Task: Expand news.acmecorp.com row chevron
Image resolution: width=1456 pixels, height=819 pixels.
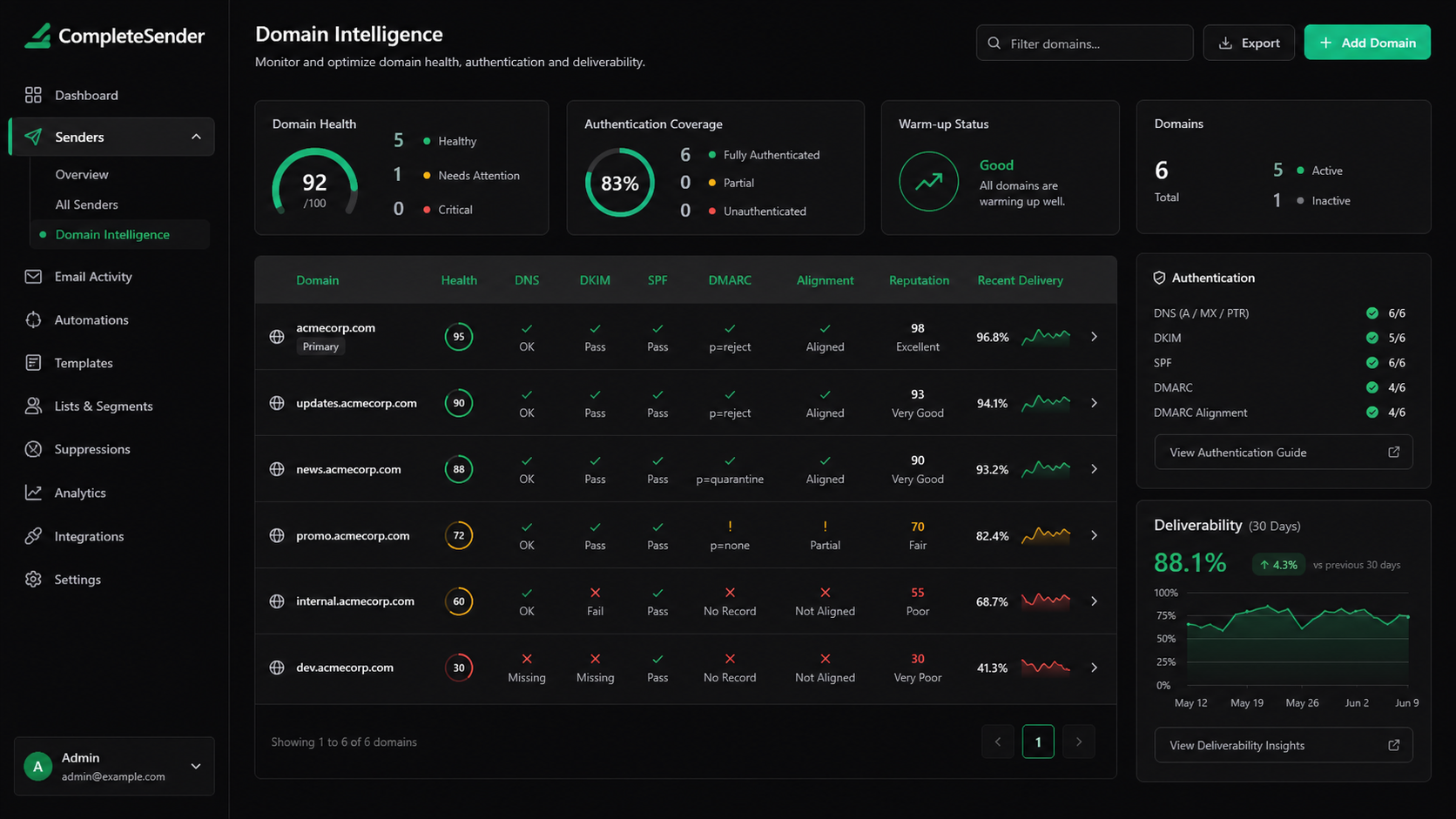Action: 1095,469
